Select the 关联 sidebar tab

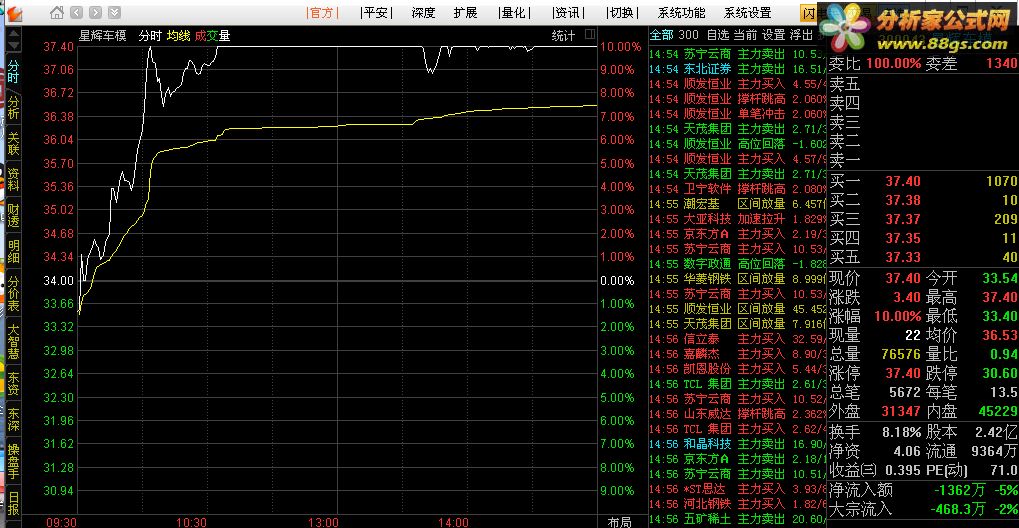[x=14, y=144]
